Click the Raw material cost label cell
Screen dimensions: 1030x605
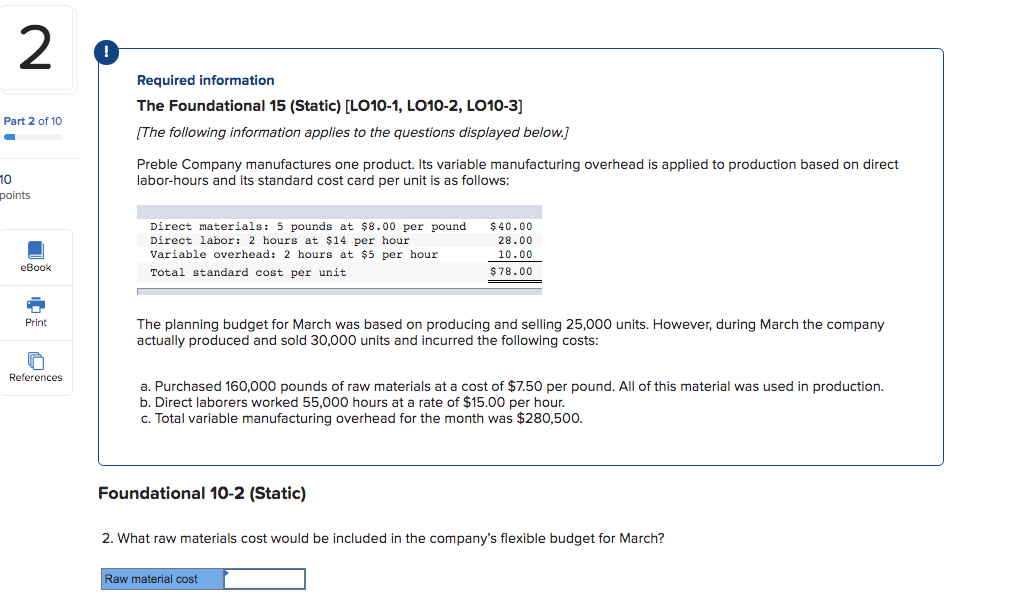point(160,578)
